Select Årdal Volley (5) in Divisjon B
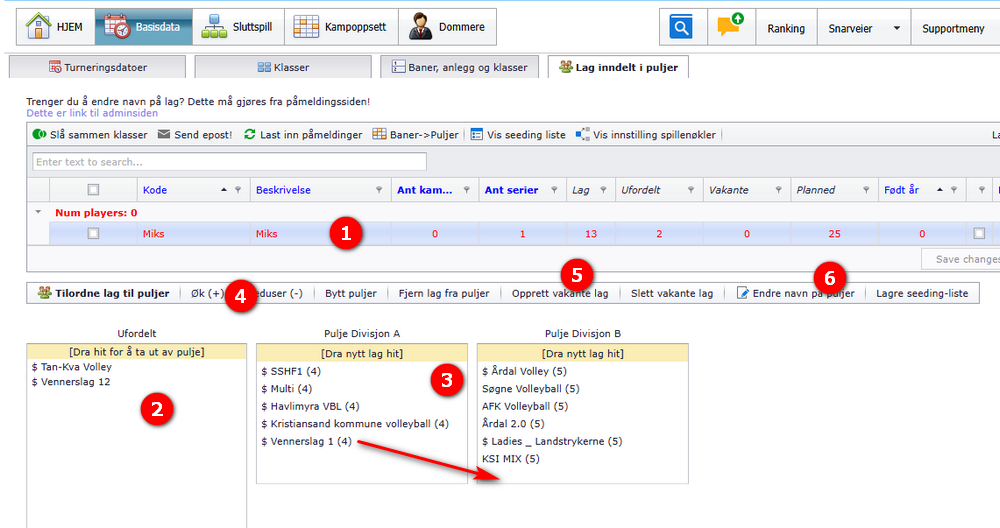 point(524,371)
